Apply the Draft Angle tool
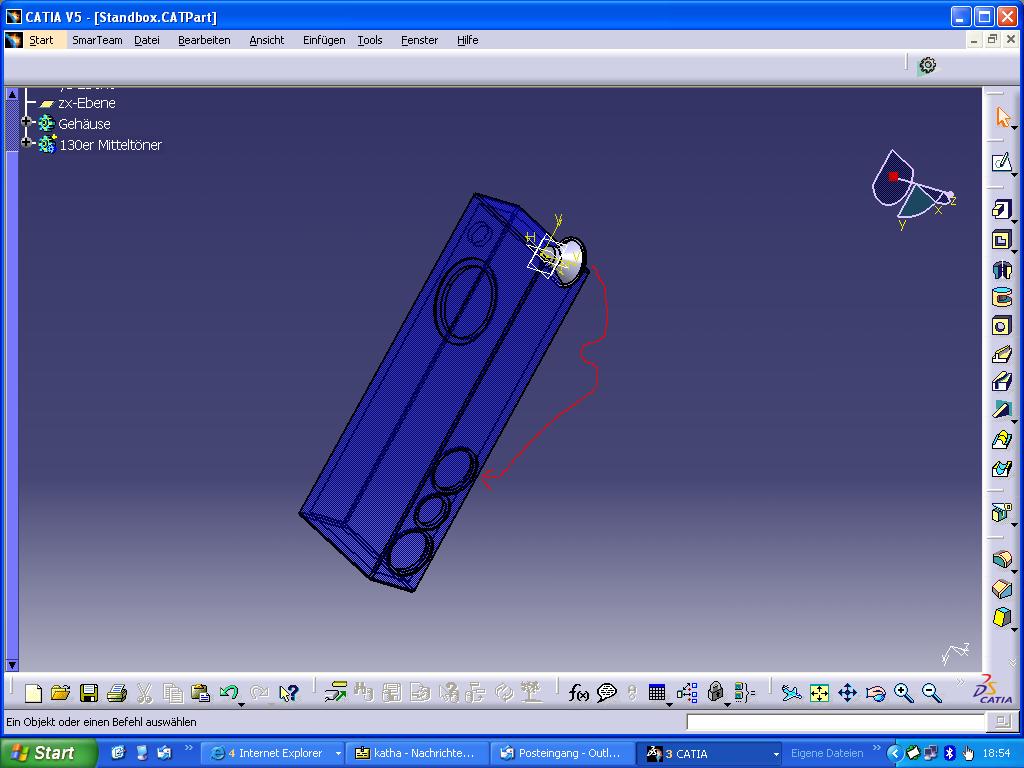The width and height of the screenshot is (1024, 768). (x=1002, y=616)
